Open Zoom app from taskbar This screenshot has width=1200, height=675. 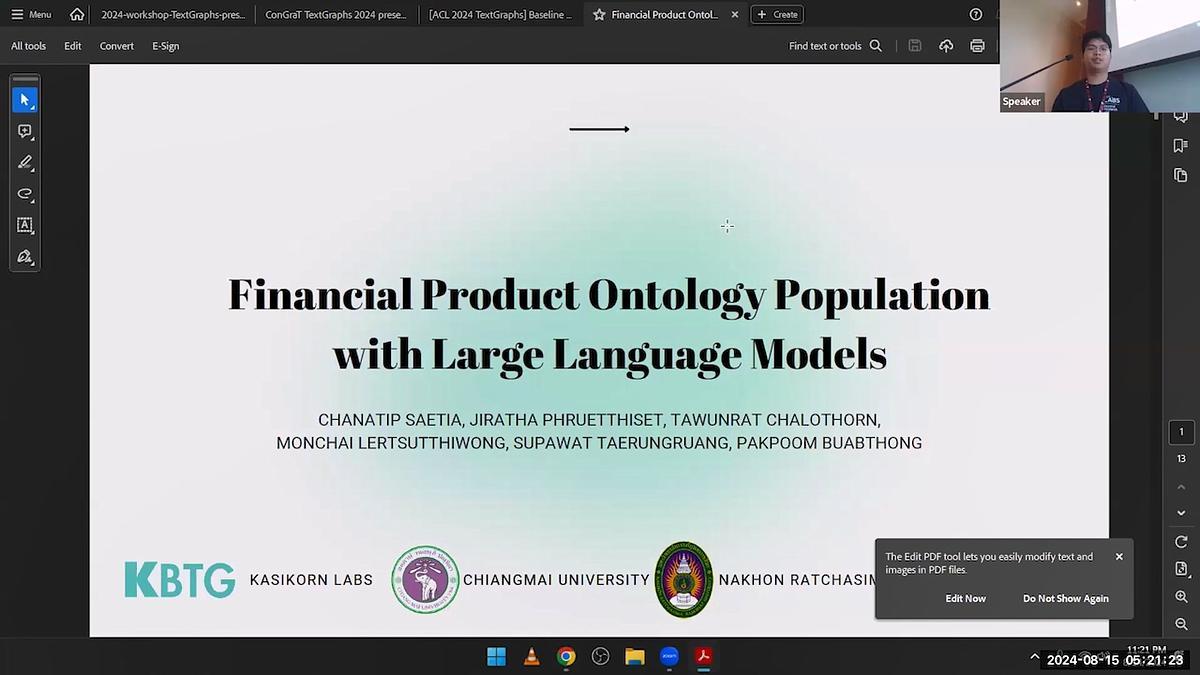(x=669, y=656)
